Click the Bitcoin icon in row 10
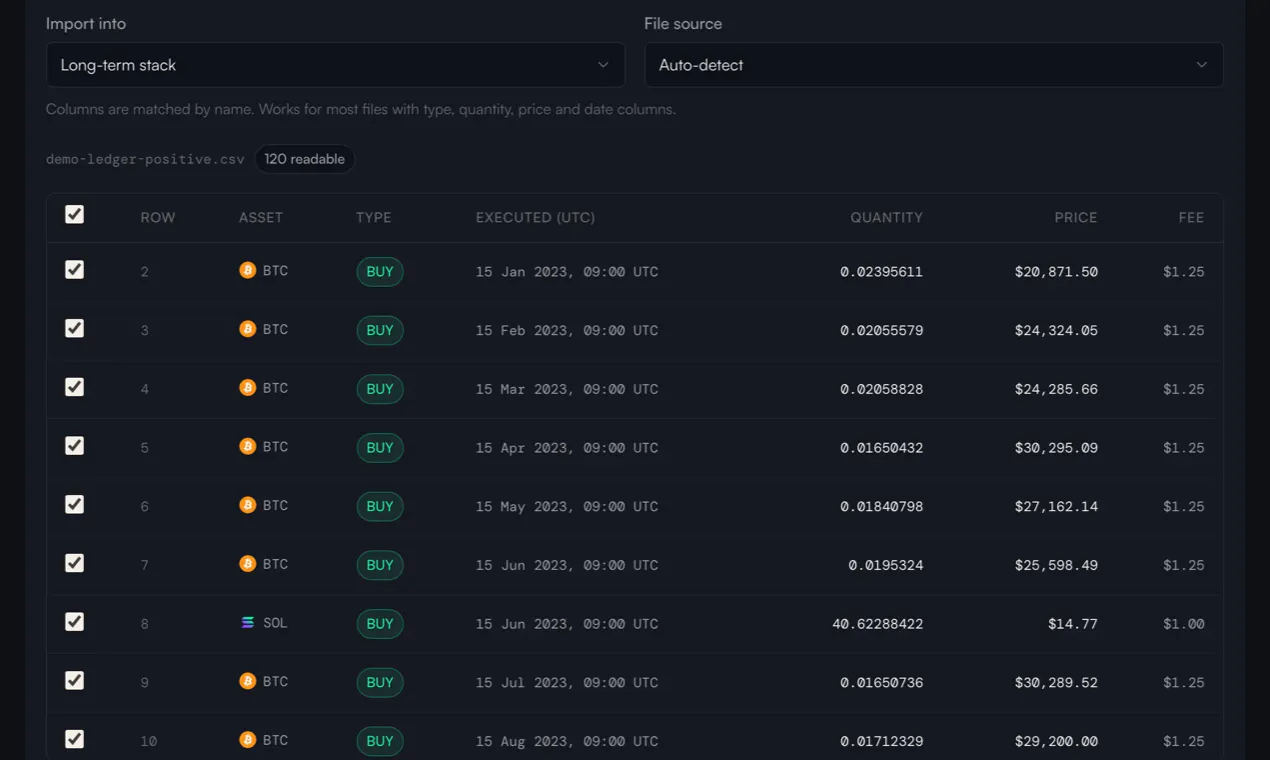Image resolution: width=1270 pixels, height=760 pixels. (x=248, y=740)
